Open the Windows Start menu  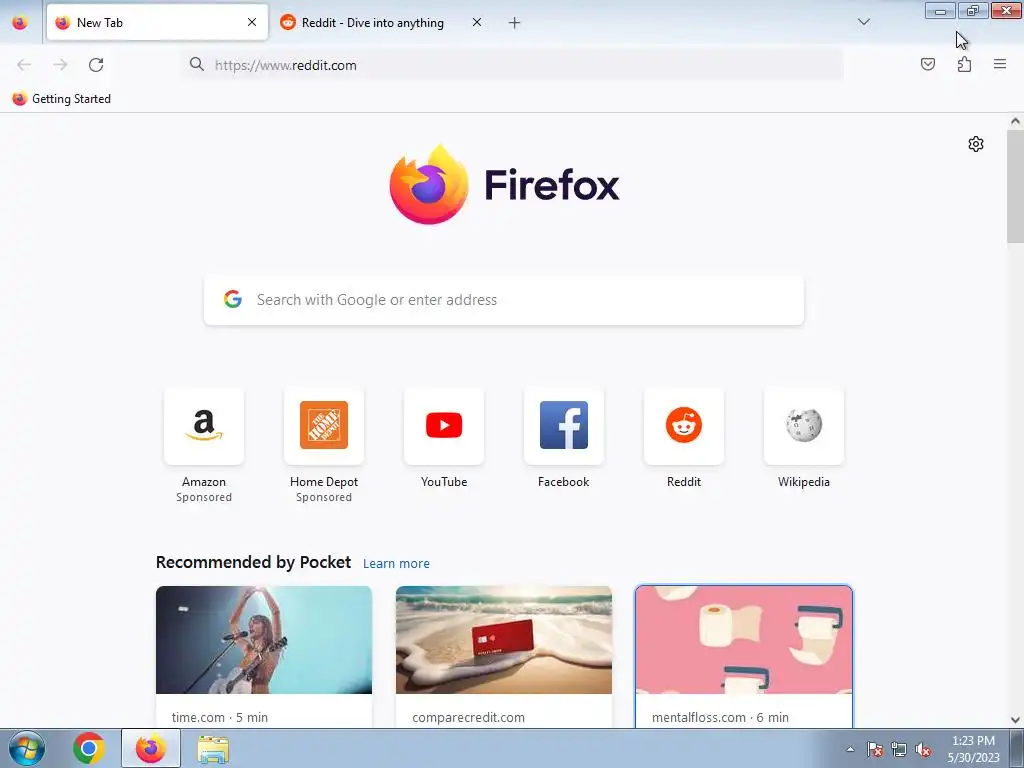27,748
